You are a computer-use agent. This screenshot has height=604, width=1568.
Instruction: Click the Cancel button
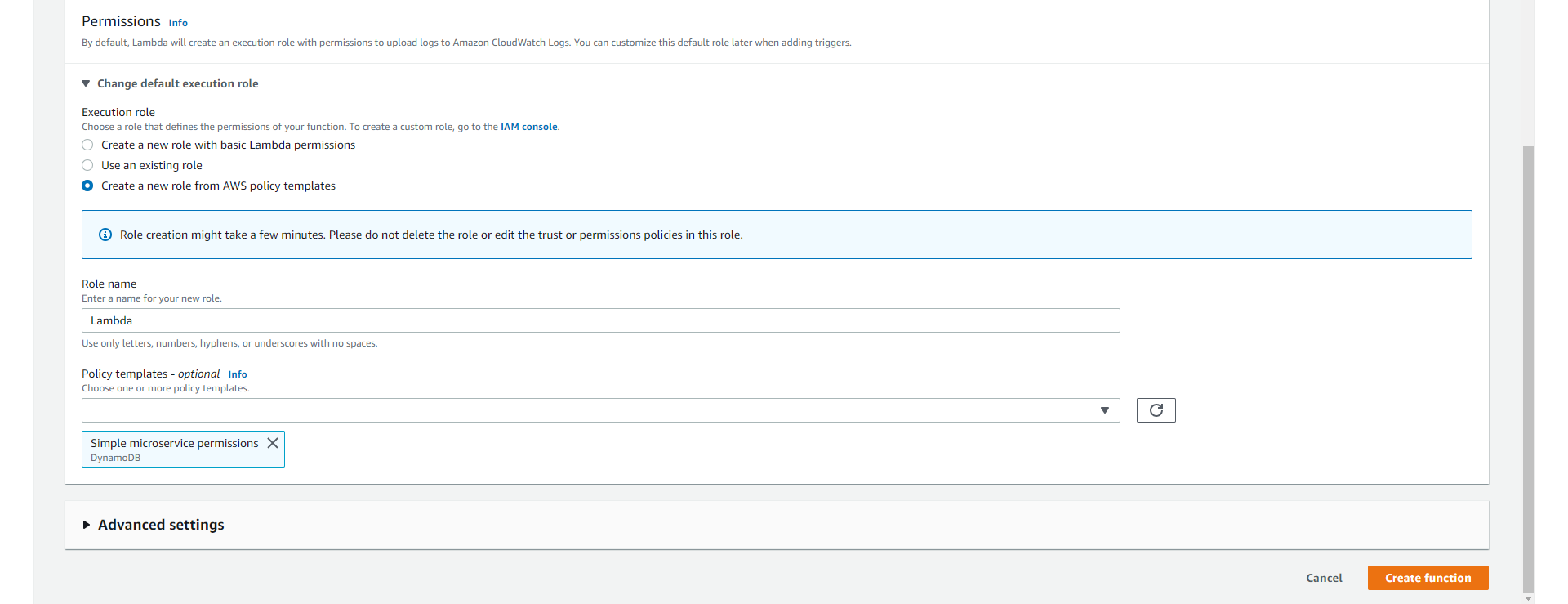(x=1324, y=578)
